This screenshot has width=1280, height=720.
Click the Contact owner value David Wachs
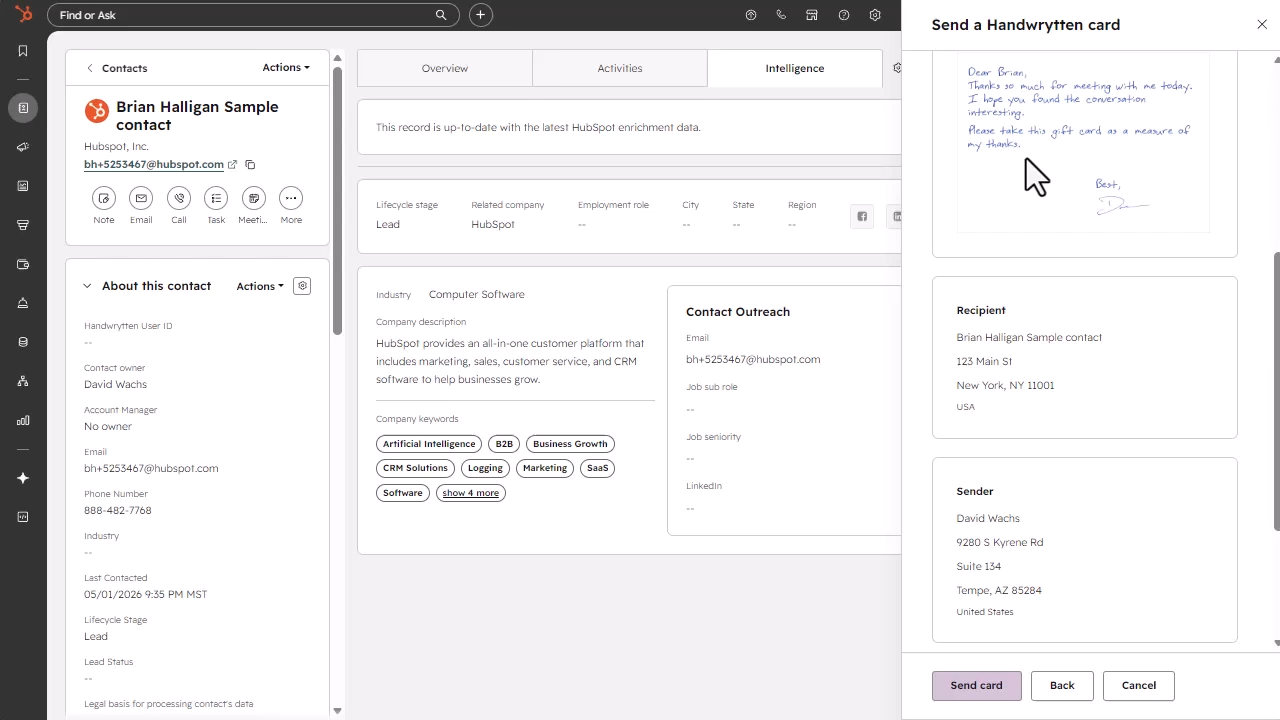pyautogui.click(x=116, y=384)
